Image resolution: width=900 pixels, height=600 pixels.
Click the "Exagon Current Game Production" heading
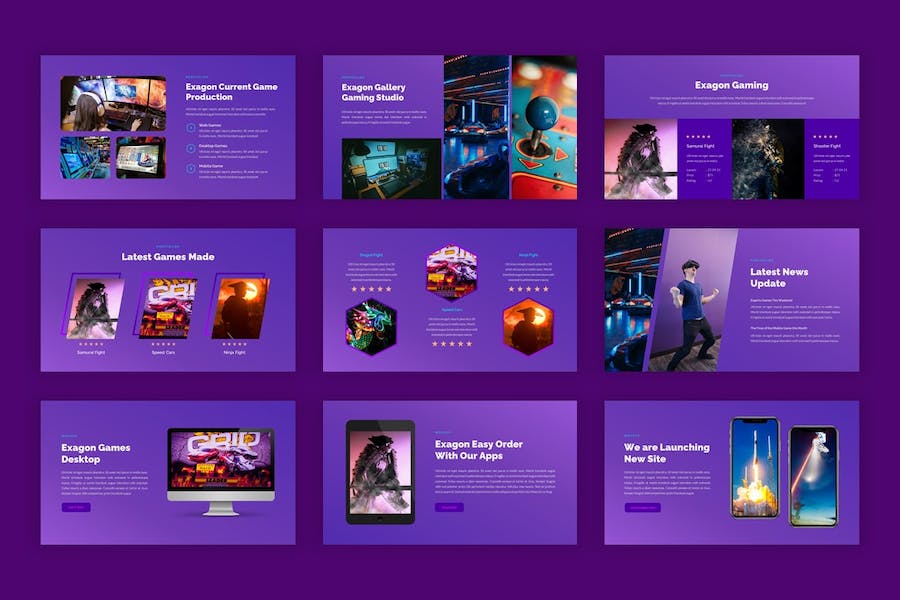[x=231, y=92]
